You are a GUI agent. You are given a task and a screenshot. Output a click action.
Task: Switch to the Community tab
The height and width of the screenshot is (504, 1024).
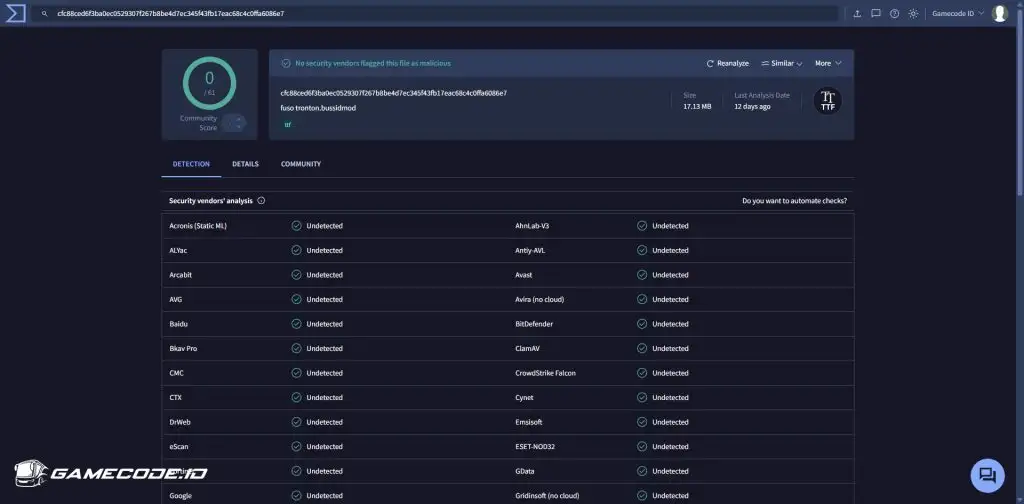pos(301,164)
